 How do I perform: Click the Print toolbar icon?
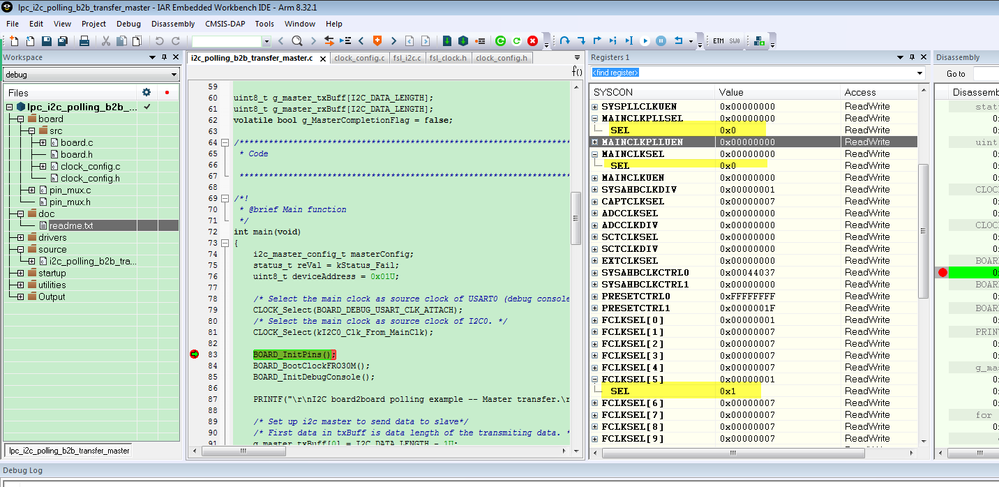pos(84,41)
